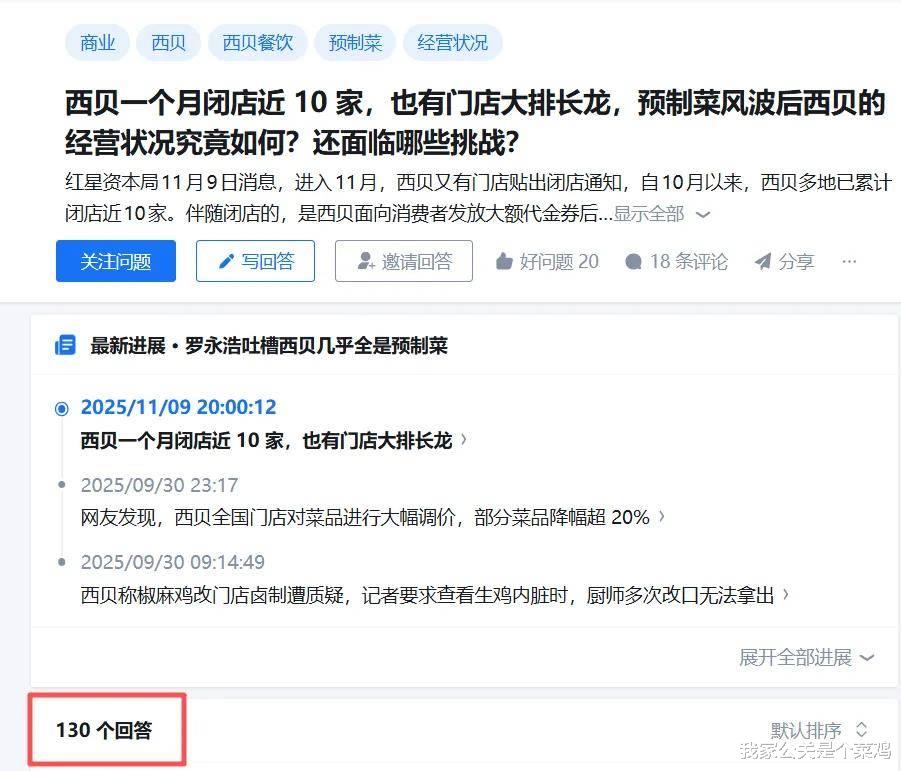Open the 商业 topic tag
This screenshot has width=901, height=771.
[97, 43]
